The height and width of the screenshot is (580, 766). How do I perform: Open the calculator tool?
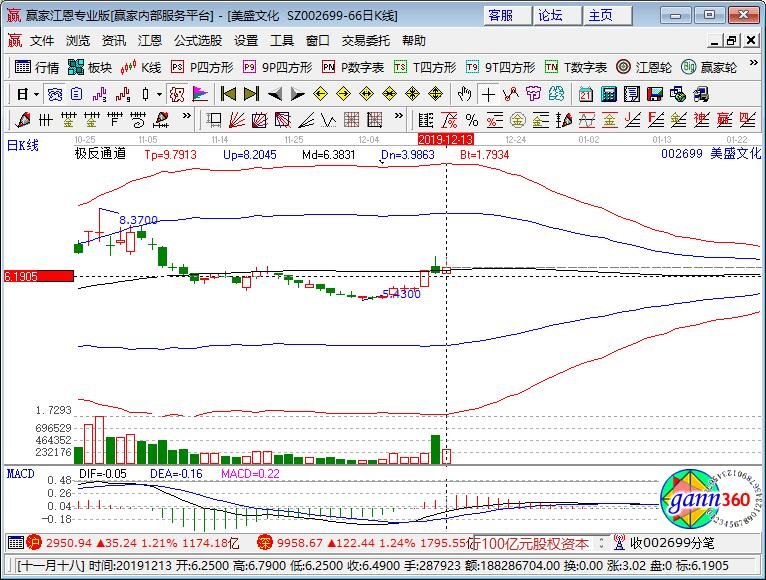[608, 94]
